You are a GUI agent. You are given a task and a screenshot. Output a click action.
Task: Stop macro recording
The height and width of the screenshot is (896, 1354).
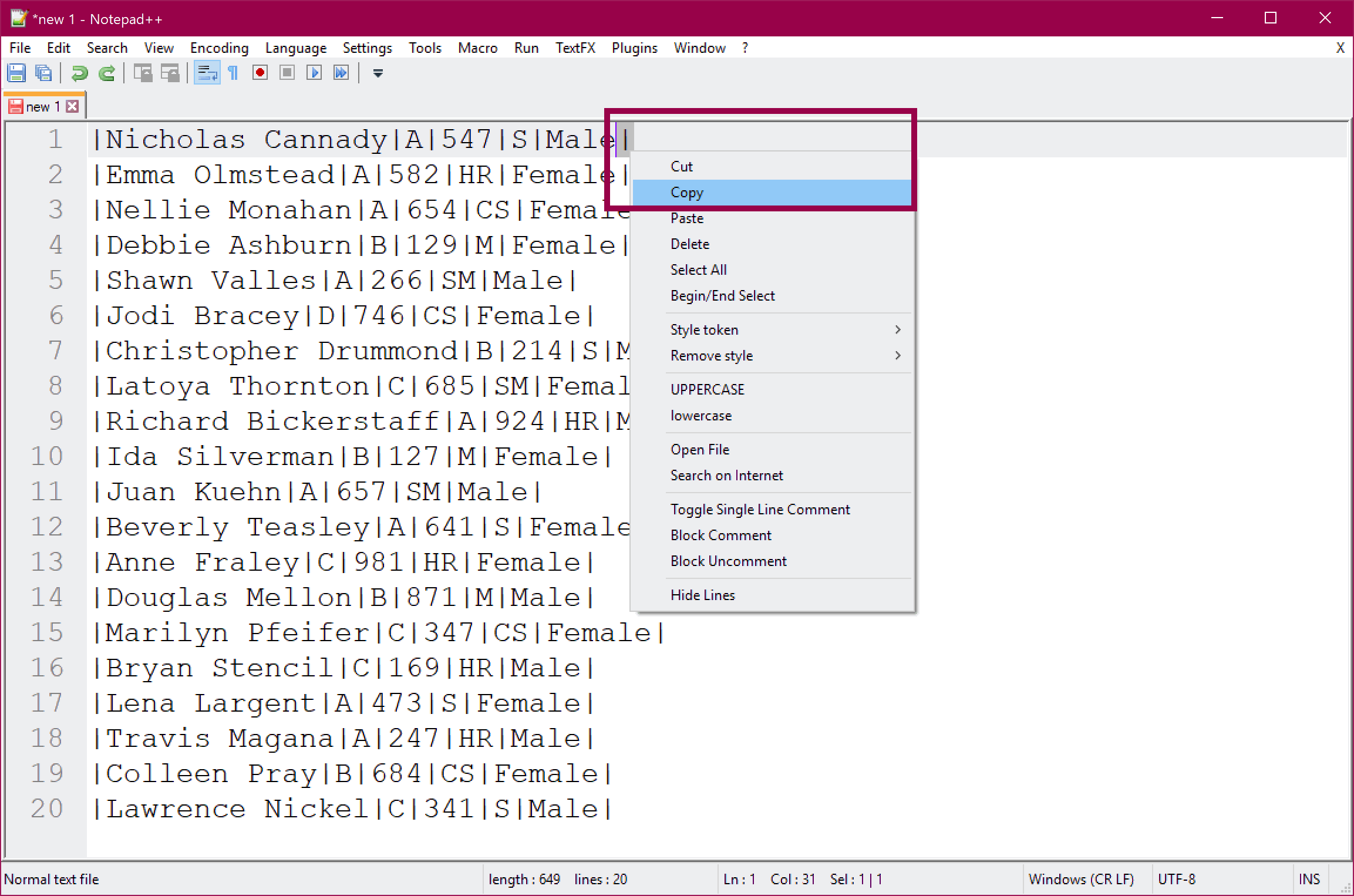pos(287,72)
